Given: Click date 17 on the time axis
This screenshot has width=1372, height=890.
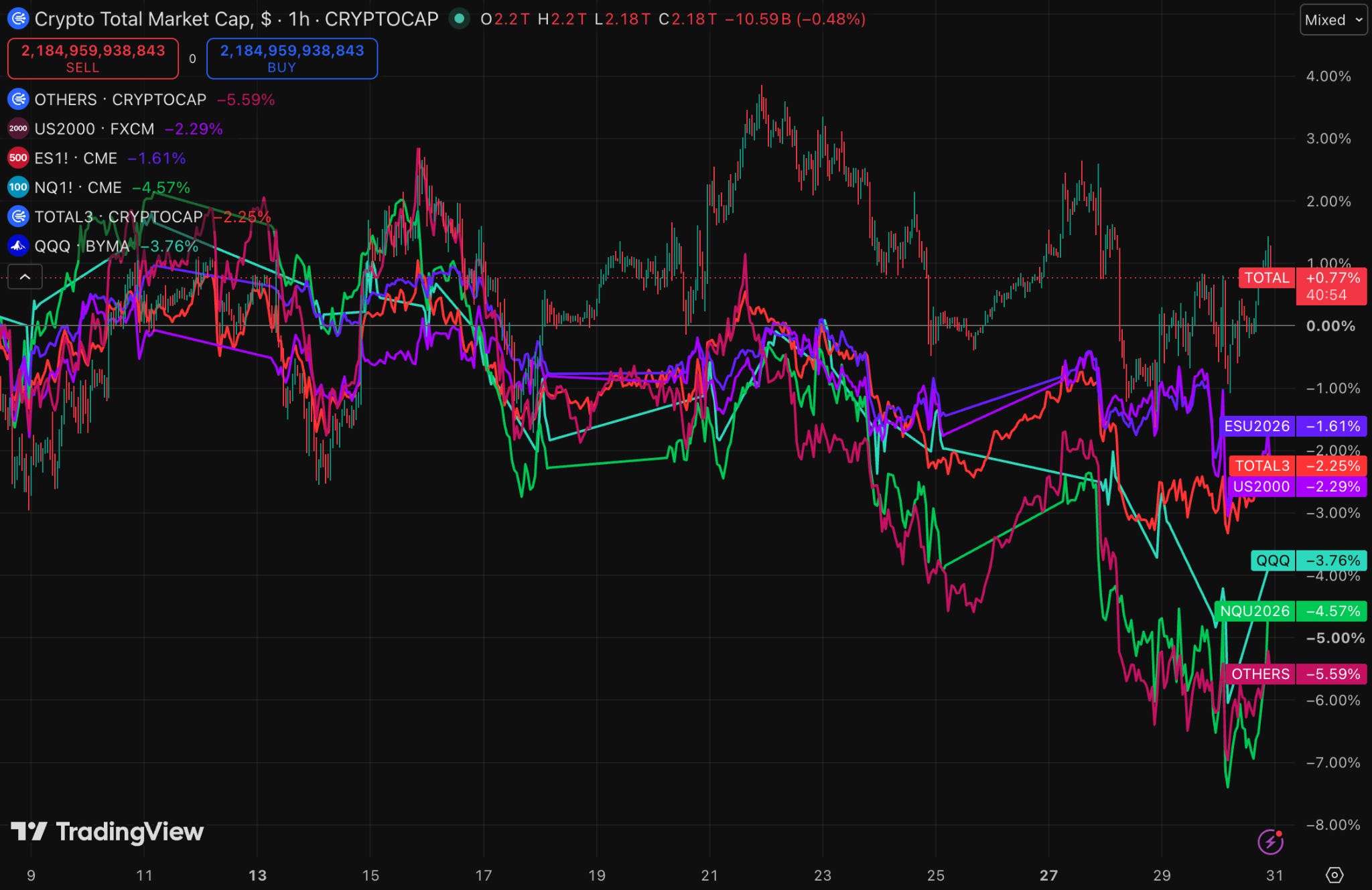Looking at the screenshot, I should pyautogui.click(x=484, y=875).
